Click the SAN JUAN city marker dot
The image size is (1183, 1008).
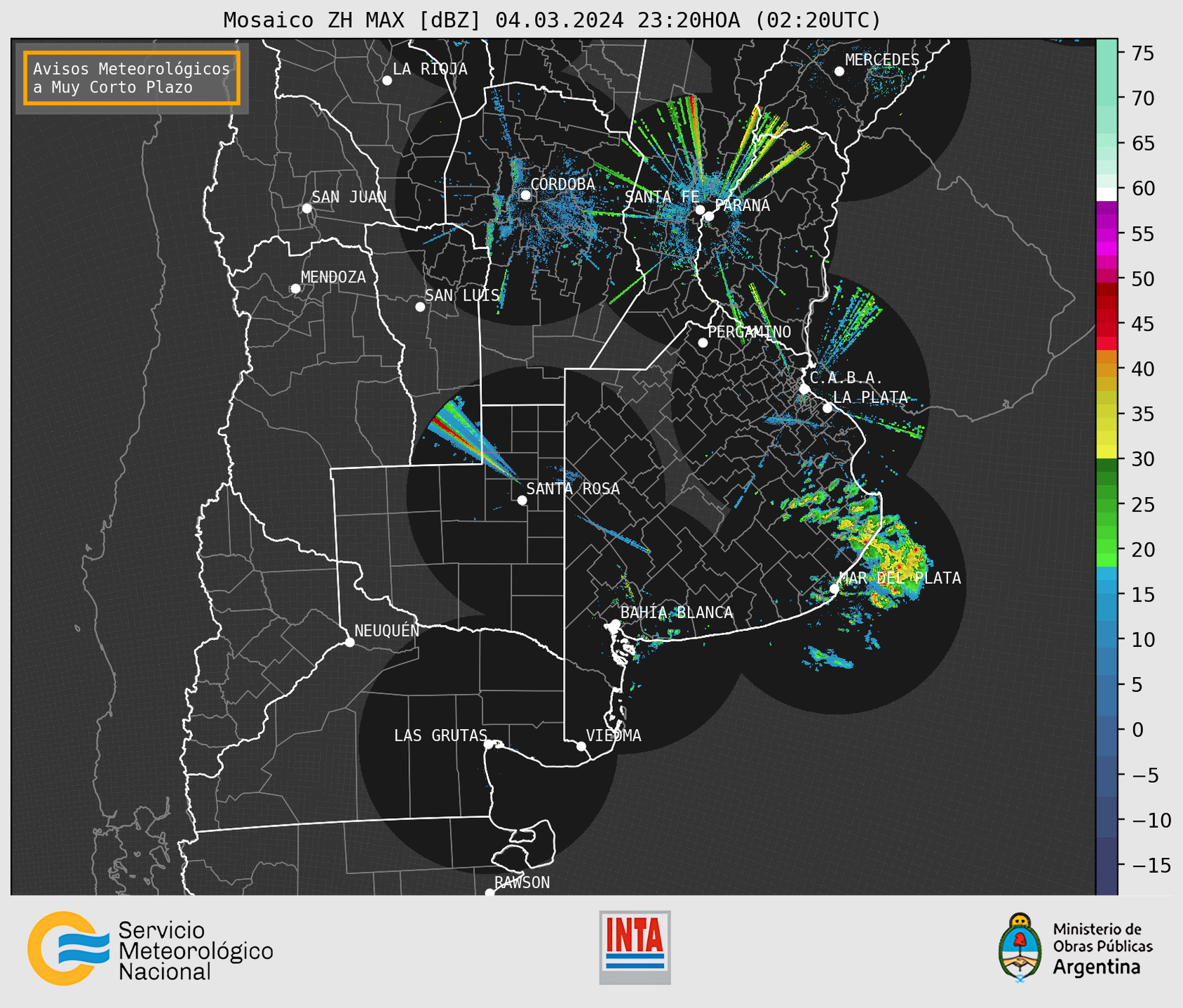(x=306, y=208)
